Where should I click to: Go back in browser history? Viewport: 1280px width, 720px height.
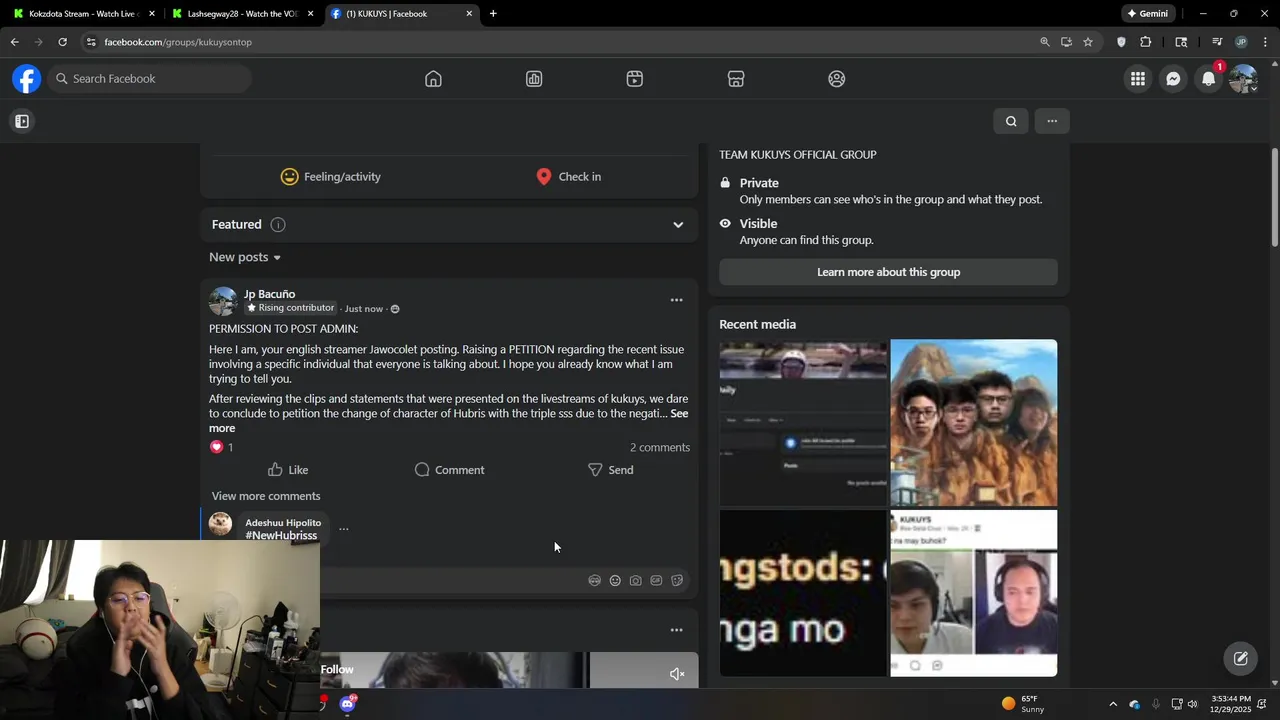[14, 42]
